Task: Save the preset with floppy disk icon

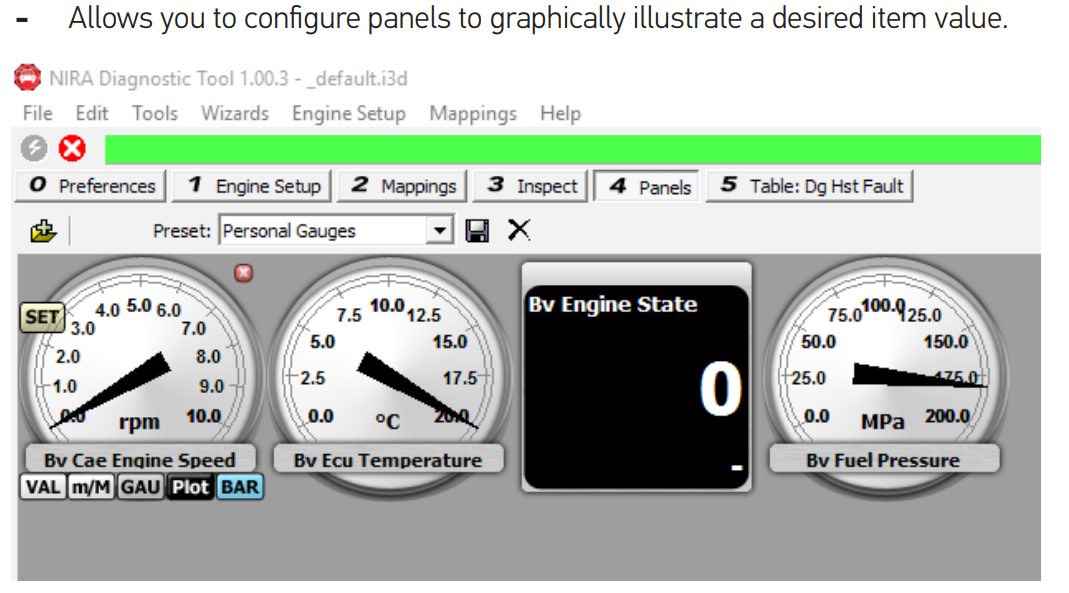Action: coord(477,230)
